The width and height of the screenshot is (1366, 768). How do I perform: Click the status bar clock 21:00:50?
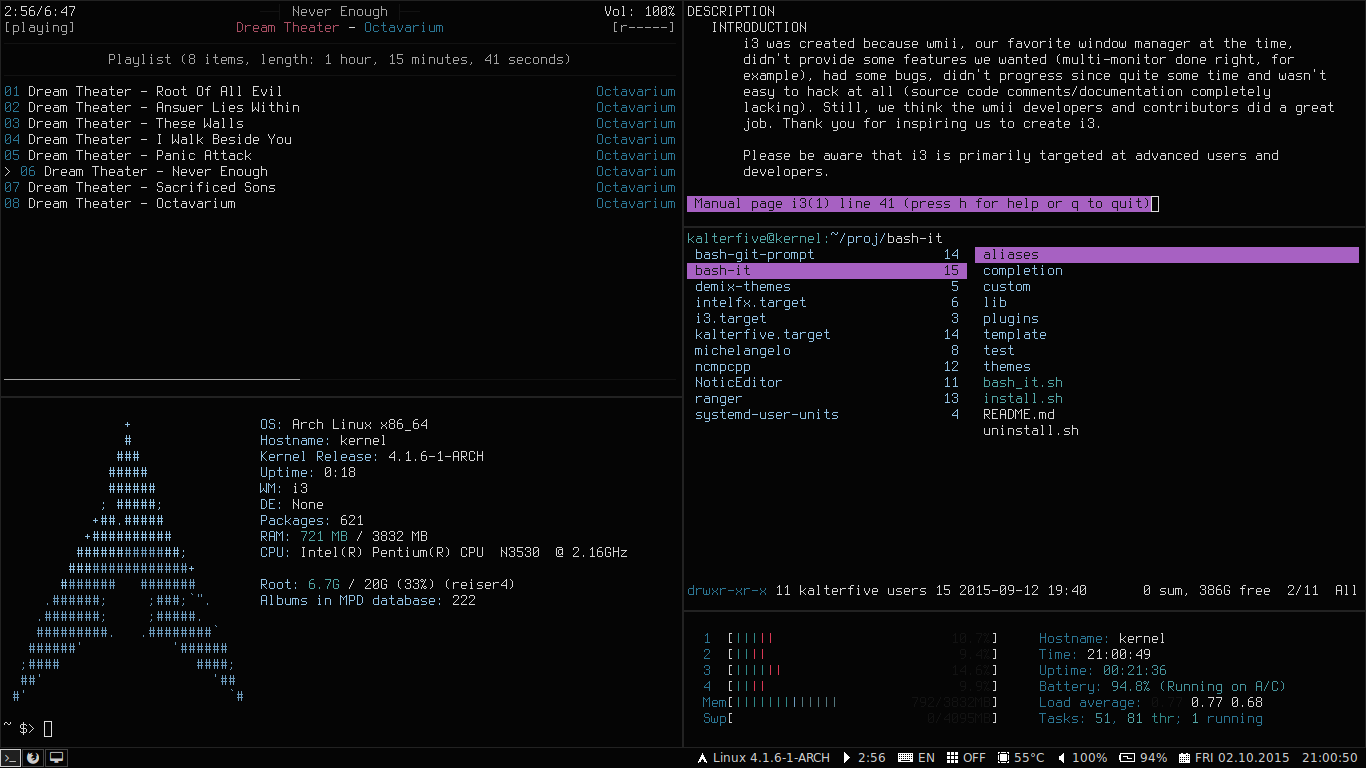coord(1330,758)
